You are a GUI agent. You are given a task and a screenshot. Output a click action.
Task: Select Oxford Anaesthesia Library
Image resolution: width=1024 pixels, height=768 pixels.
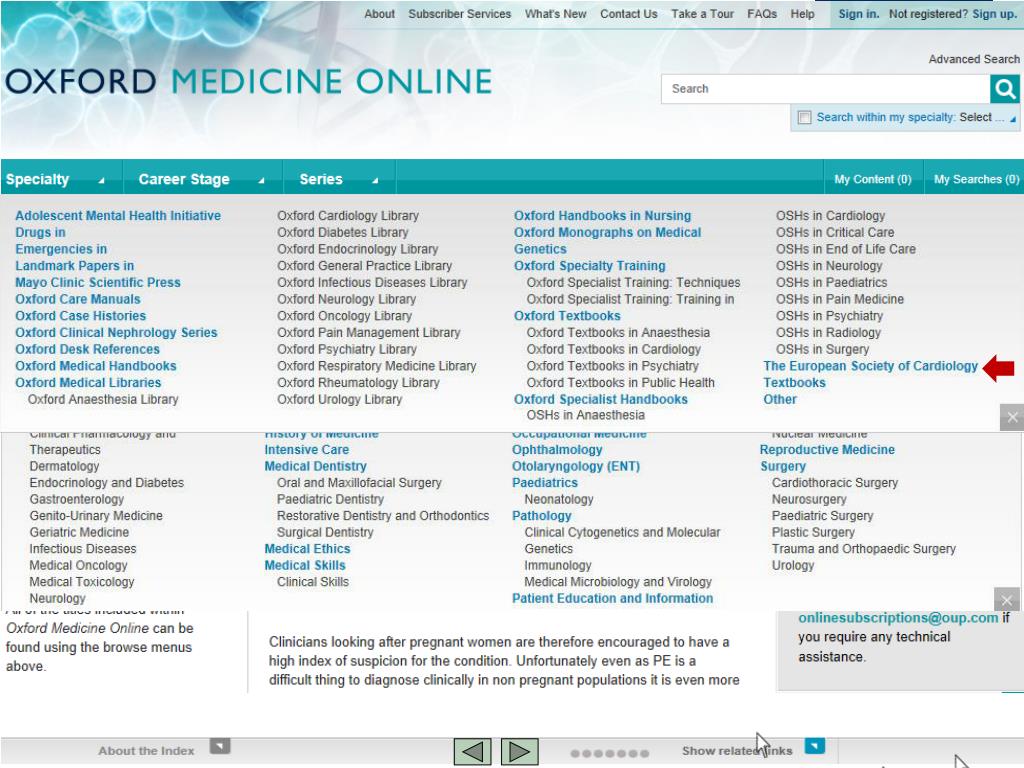tap(103, 400)
